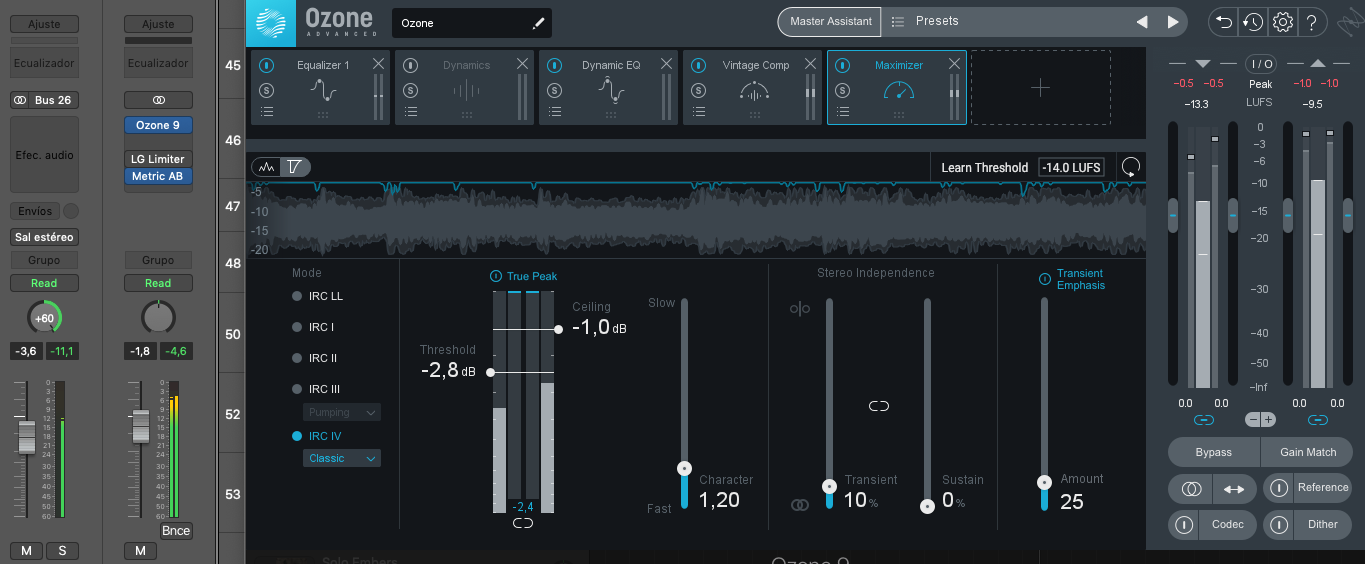Load the next preset with the right arrow
The height and width of the screenshot is (564, 1365).
pyautogui.click(x=1172, y=22)
